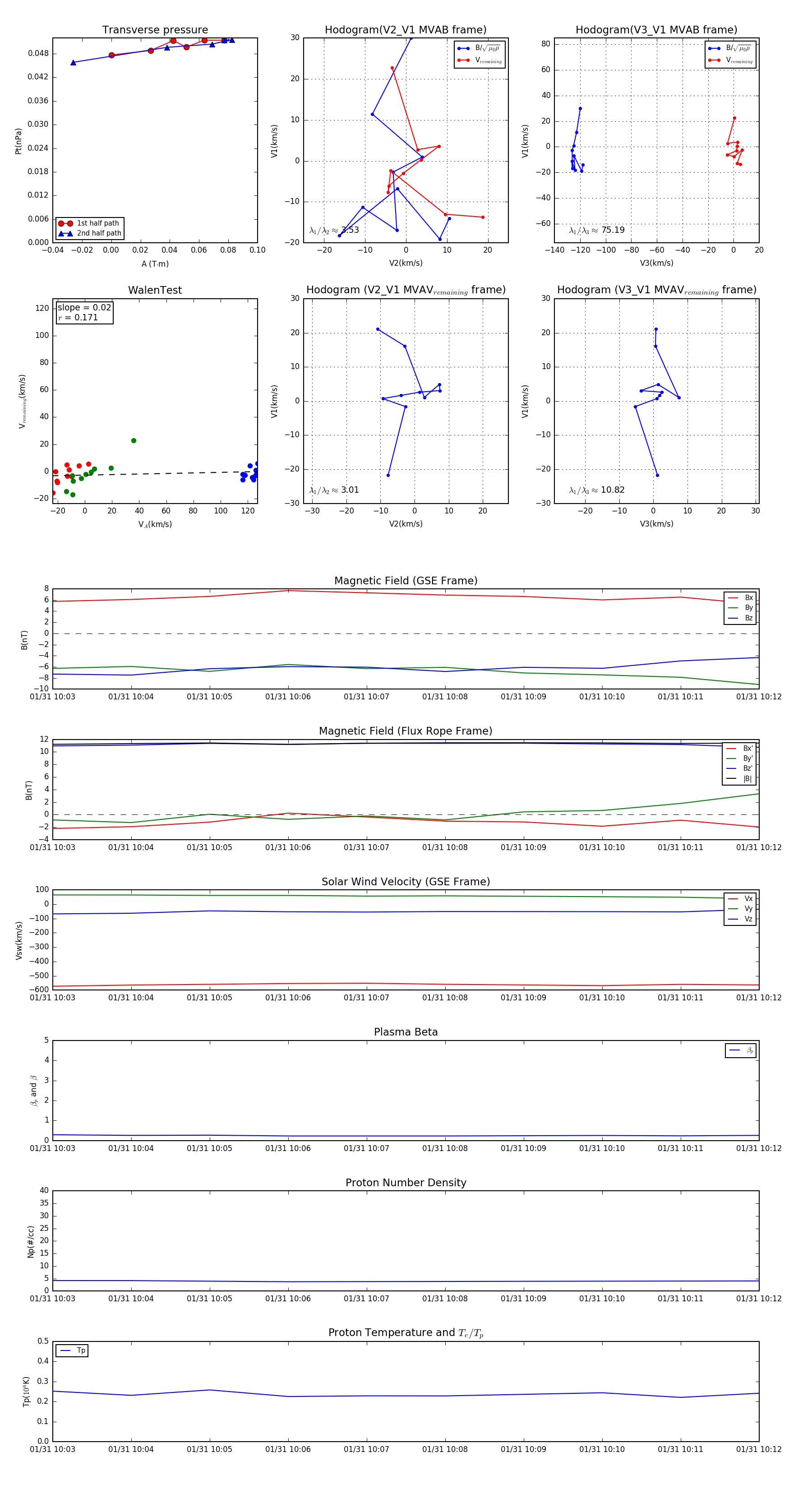Click the Bx entry in the GSE magnetic field legend

click(x=740, y=598)
